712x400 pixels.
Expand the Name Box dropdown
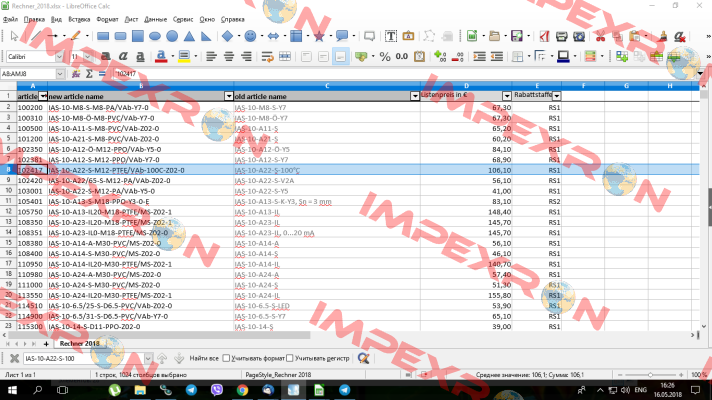coord(60,74)
